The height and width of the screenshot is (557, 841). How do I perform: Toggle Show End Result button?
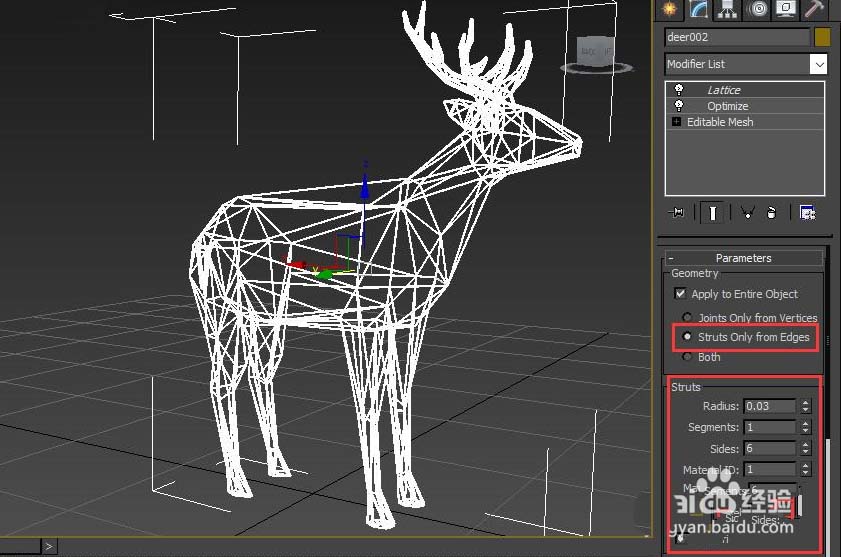tap(712, 213)
